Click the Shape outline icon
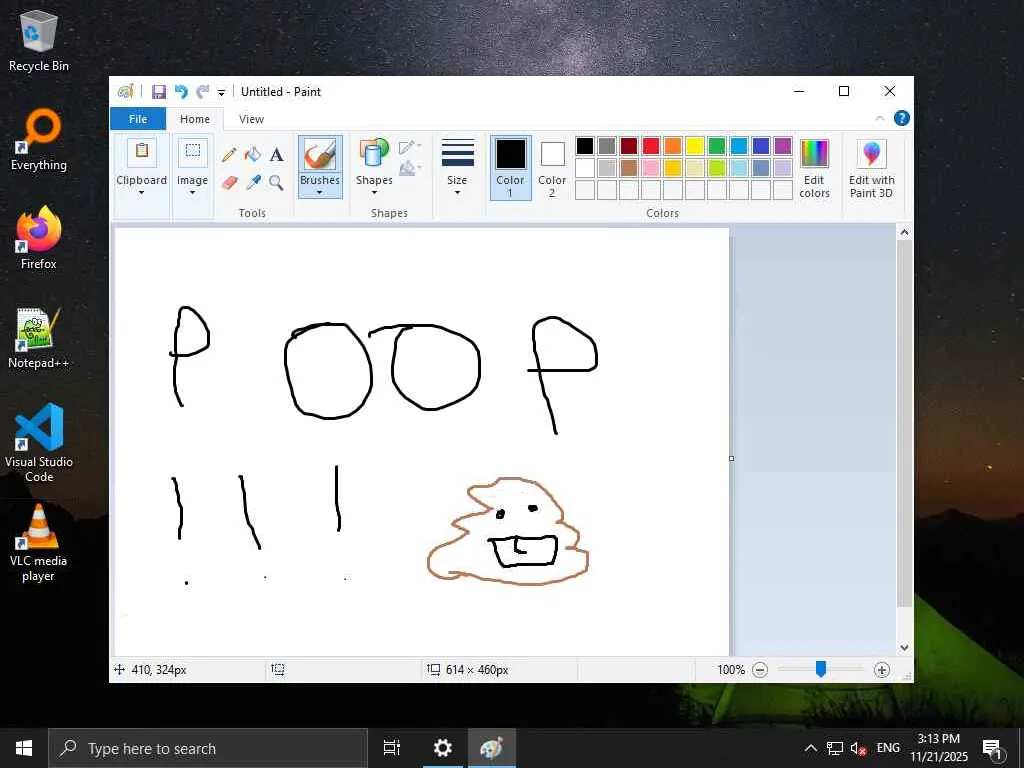1024x768 pixels. (x=408, y=146)
